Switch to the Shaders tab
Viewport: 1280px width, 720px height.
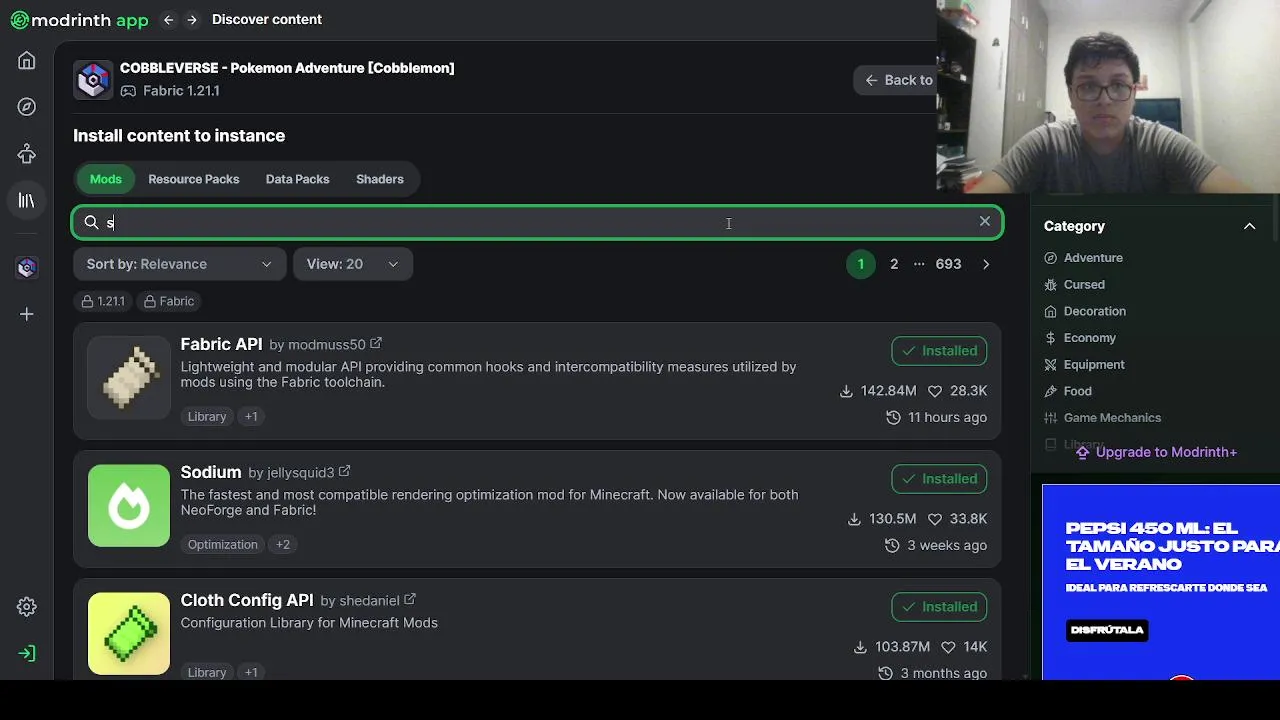[380, 179]
